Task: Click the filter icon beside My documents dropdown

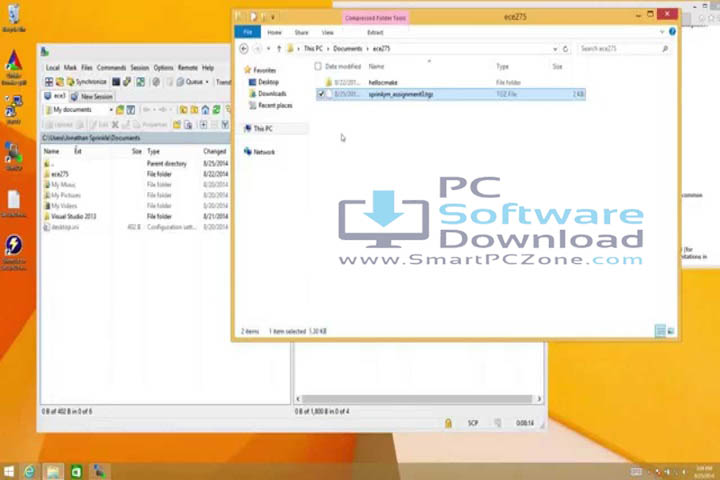Action: point(131,109)
